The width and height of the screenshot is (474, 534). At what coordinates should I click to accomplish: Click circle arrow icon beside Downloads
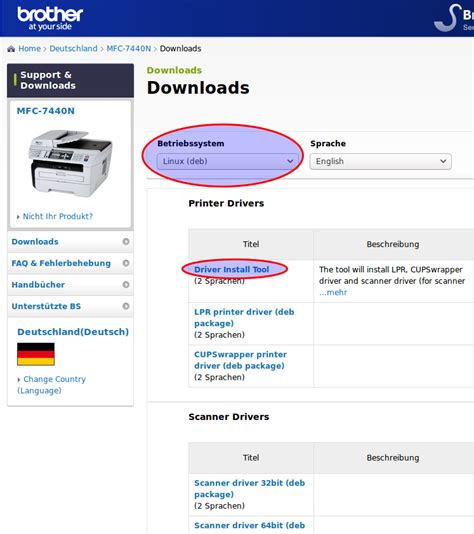(x=126, y=241)
